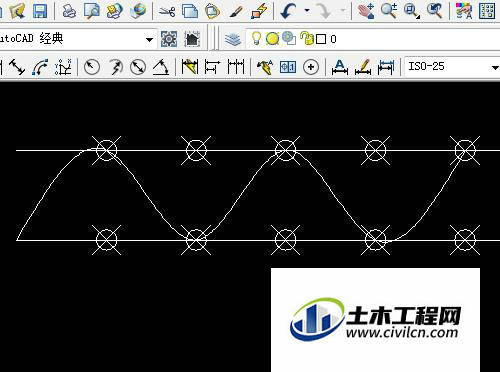The width and height of the screenshot is (500, 372).
Task: Click the Publish icon
Action: pyautogui.click(x=115, y=11)
